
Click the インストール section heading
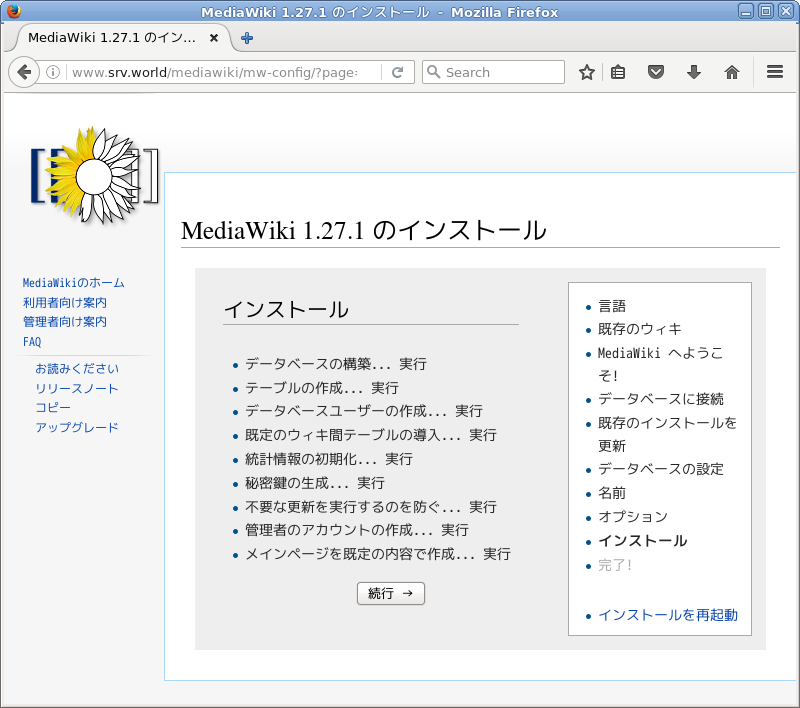pyautogui.click(x=286, y=310)
